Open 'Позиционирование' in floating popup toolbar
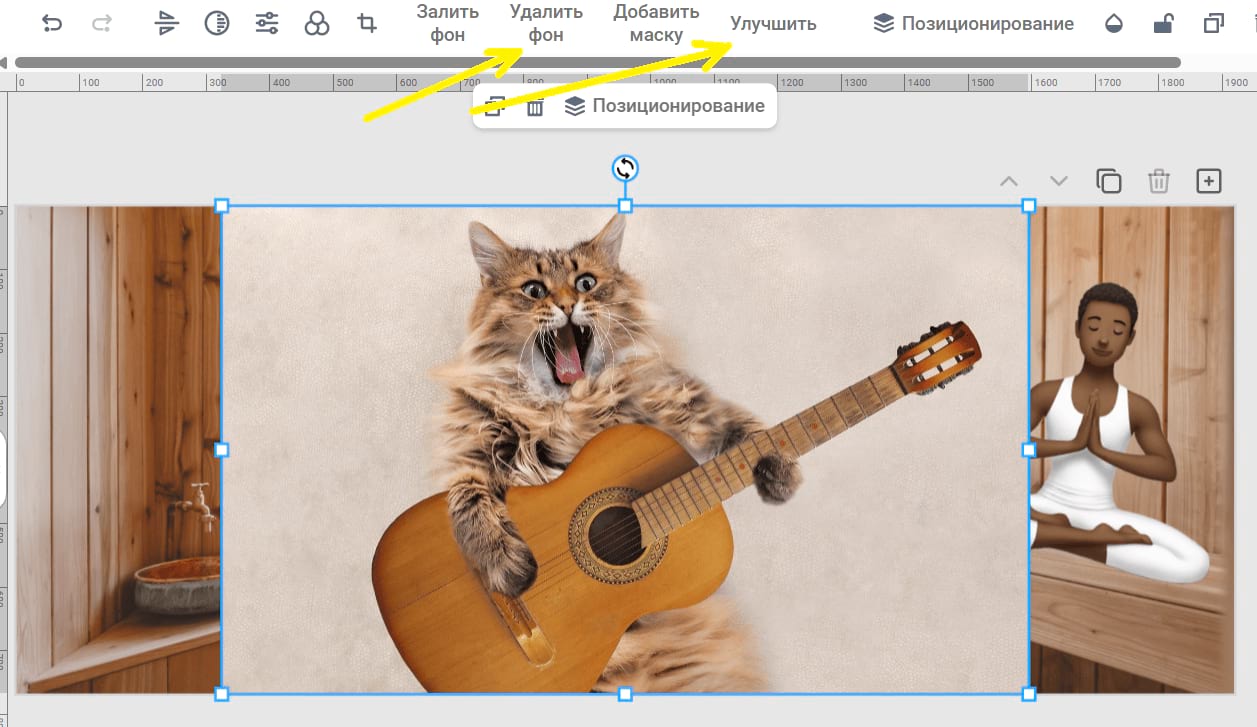The width and height of the screenshot is (1257, 727). (665, 106)
